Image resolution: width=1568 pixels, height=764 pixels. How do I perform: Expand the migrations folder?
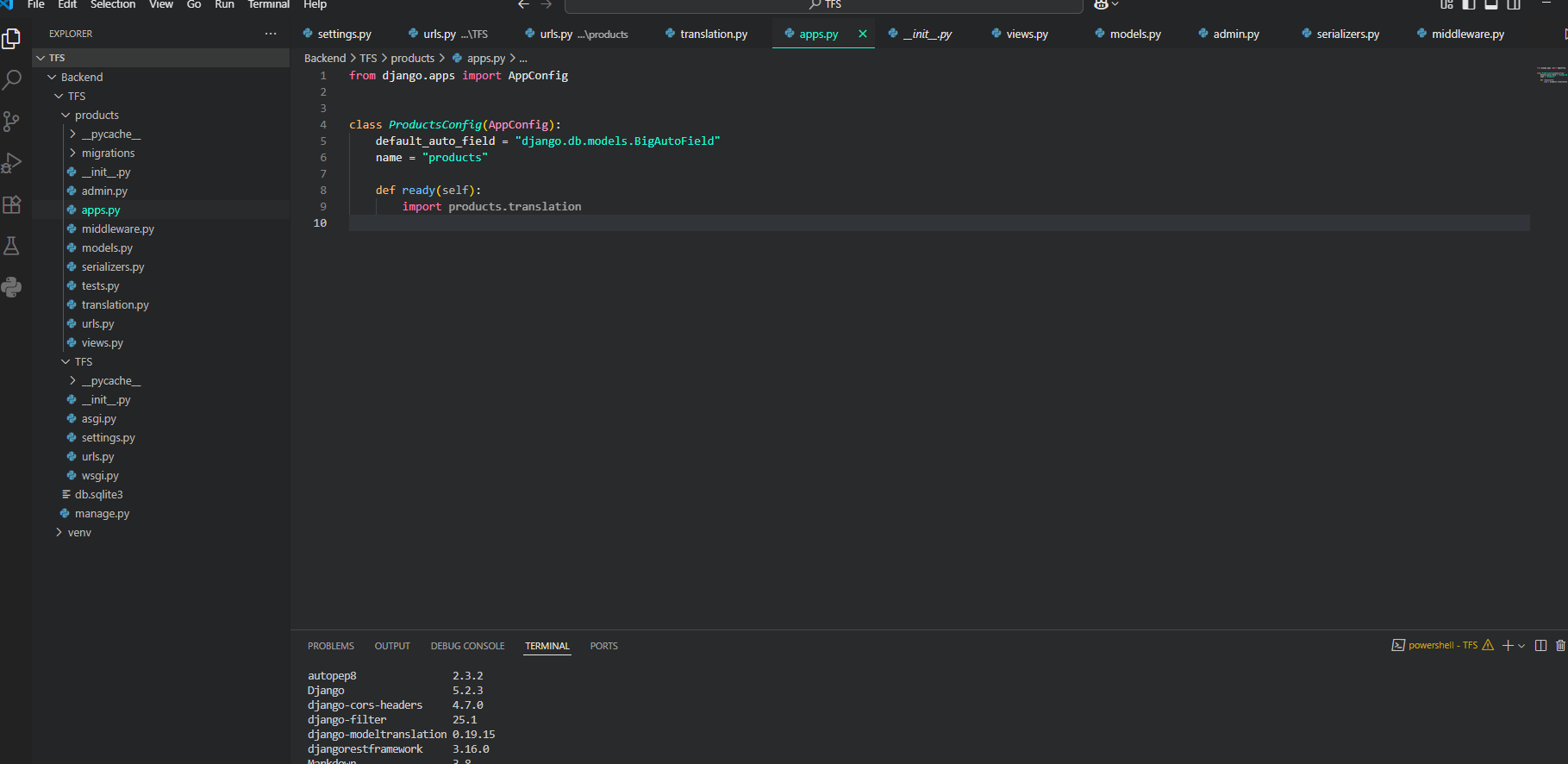(x=108, y=153)
